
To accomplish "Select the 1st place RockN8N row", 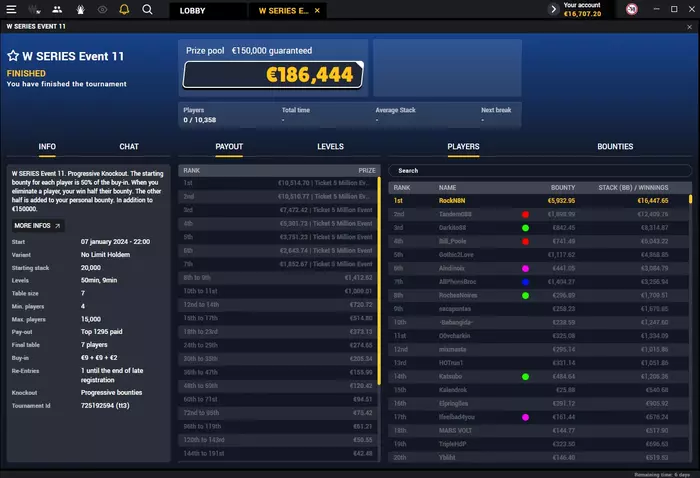I will pos(538,201).
